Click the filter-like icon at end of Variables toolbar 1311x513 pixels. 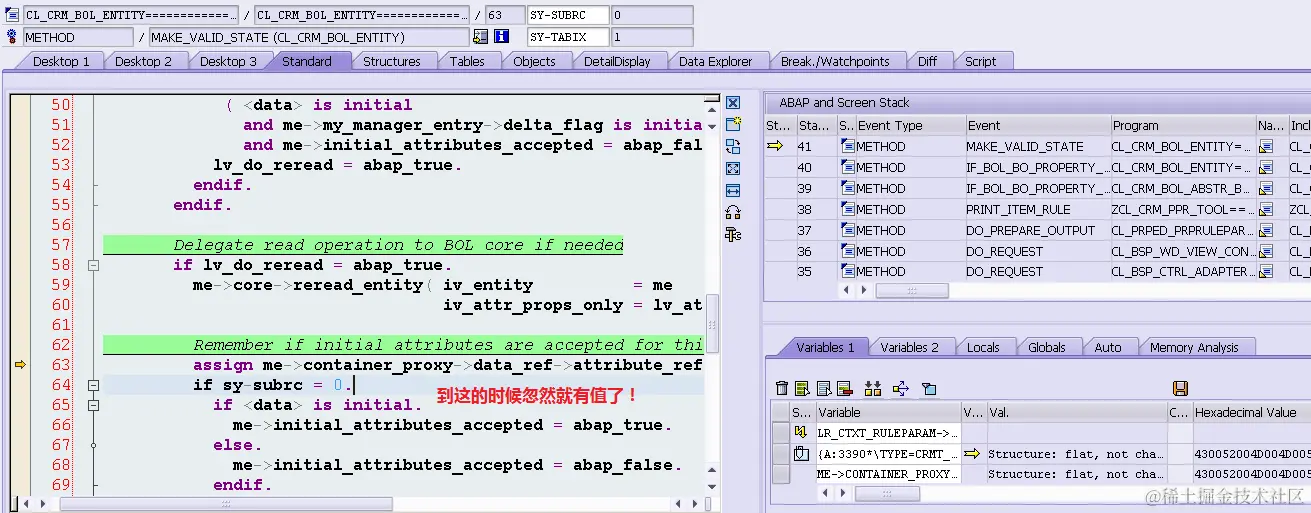[929, 388]
